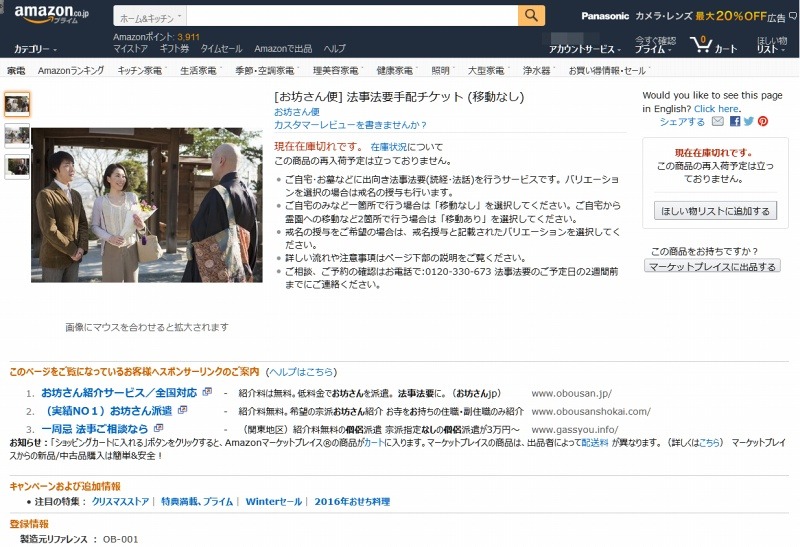Click the www.obousan.jp/ URL text

[571, 393]
